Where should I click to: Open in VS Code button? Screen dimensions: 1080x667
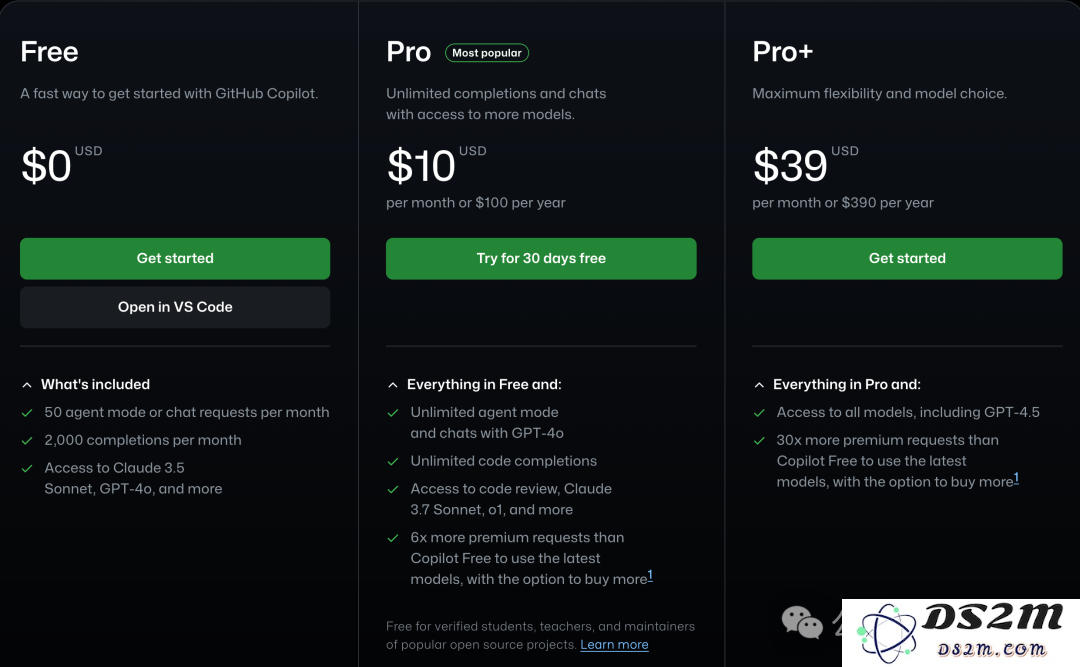point(175,307)
